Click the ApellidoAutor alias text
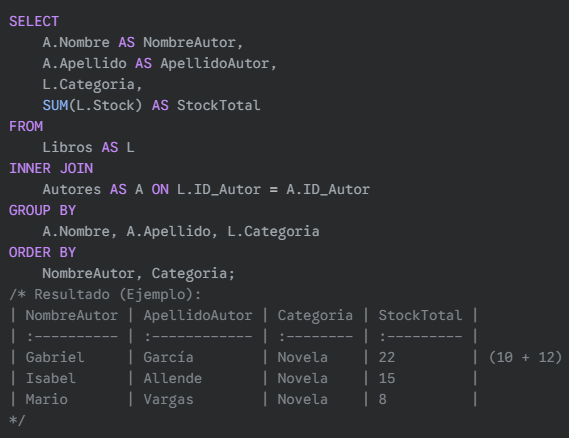 coord(214,64)
